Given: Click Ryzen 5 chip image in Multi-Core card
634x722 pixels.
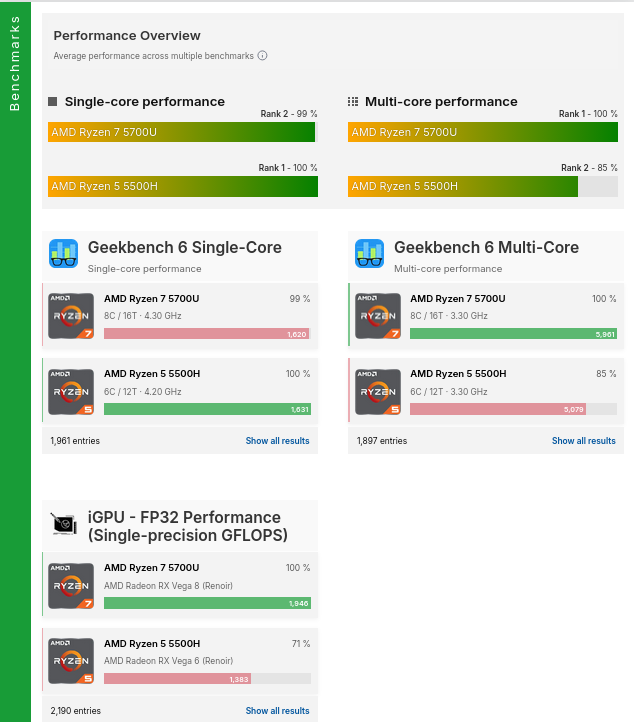Looking at the screenshot, I should tap(377, 390).
